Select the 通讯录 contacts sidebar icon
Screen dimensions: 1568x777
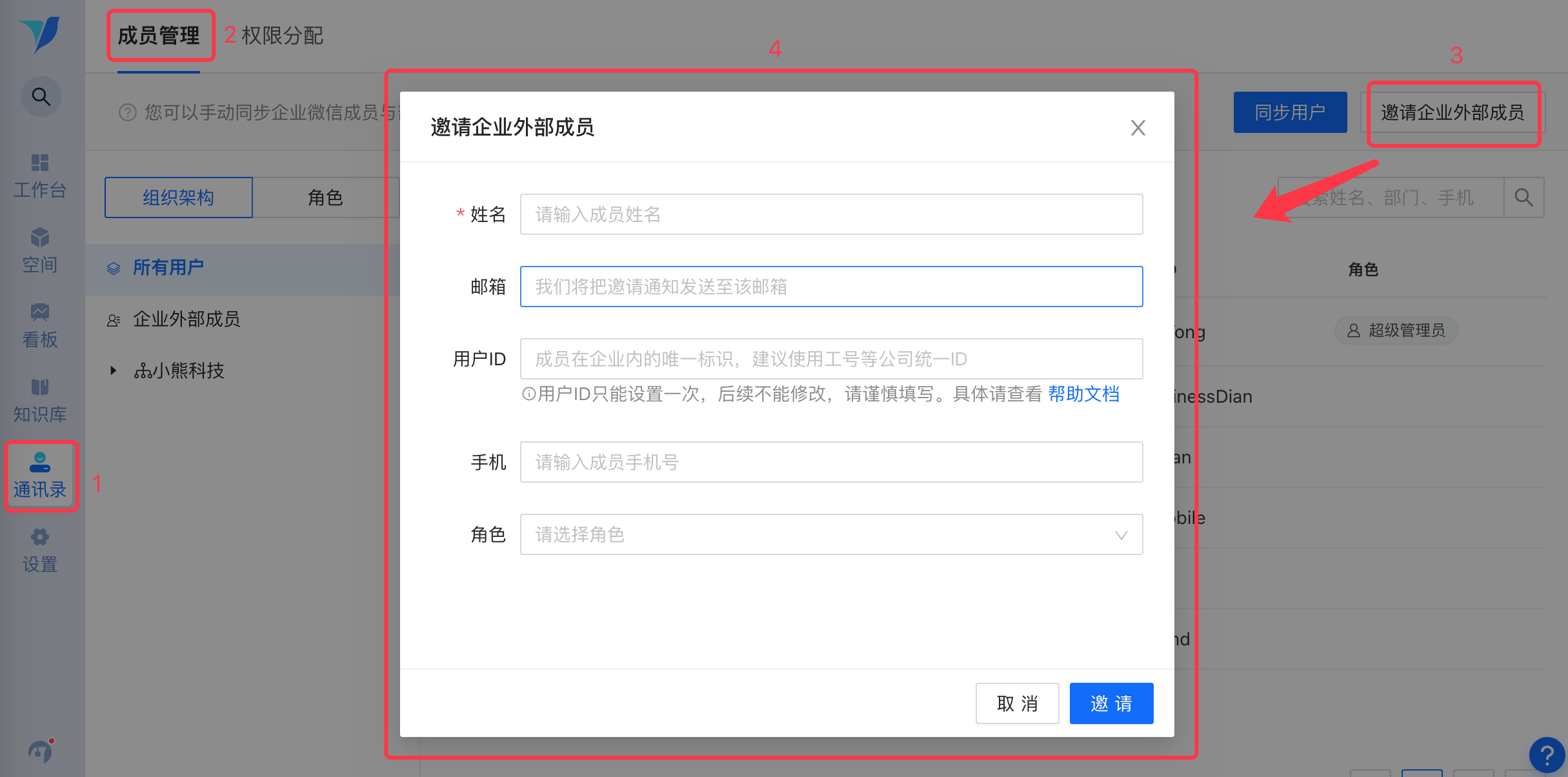[x=40, y=475]
